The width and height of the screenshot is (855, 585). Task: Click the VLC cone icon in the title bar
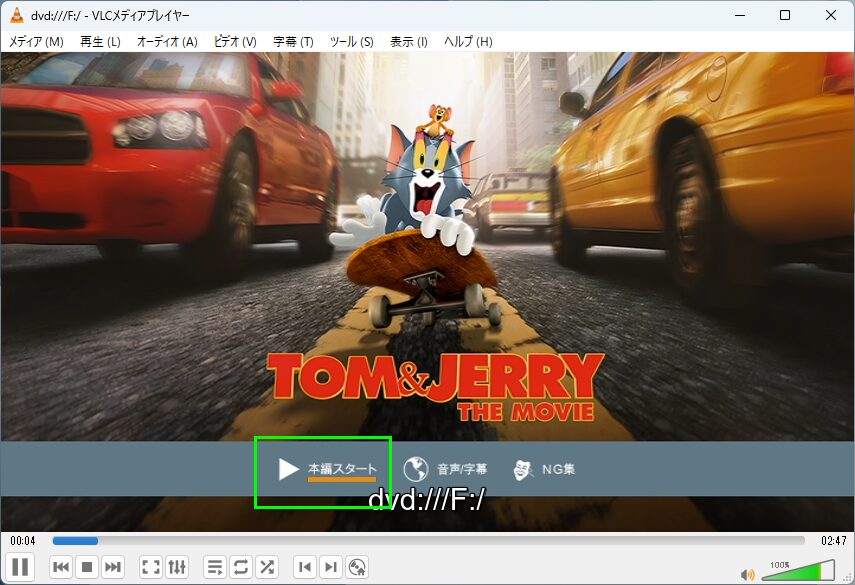click(x=17, y=15)
